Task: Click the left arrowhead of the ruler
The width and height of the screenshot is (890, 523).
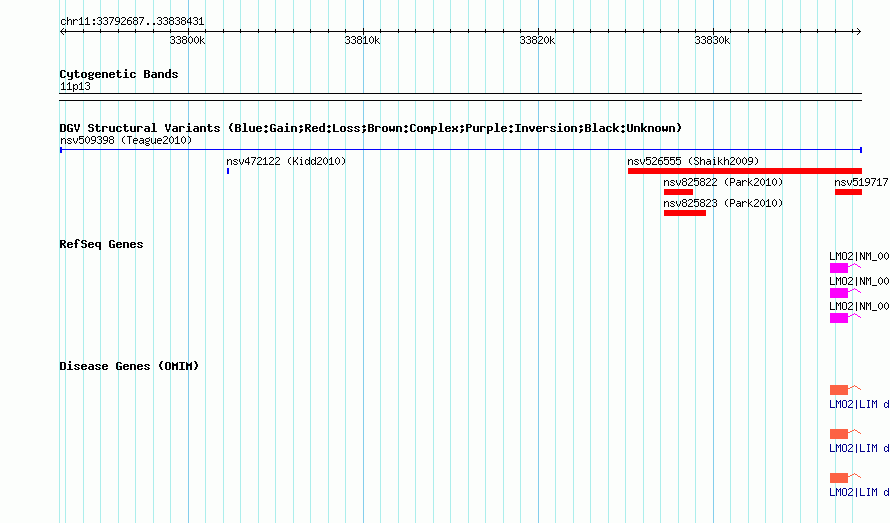Action: pos(63,31)
